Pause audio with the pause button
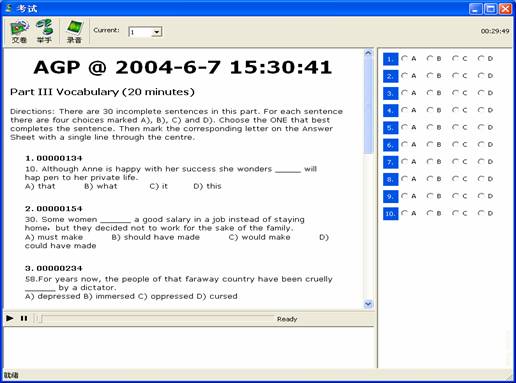516x383 pixels. pos(24,318)
